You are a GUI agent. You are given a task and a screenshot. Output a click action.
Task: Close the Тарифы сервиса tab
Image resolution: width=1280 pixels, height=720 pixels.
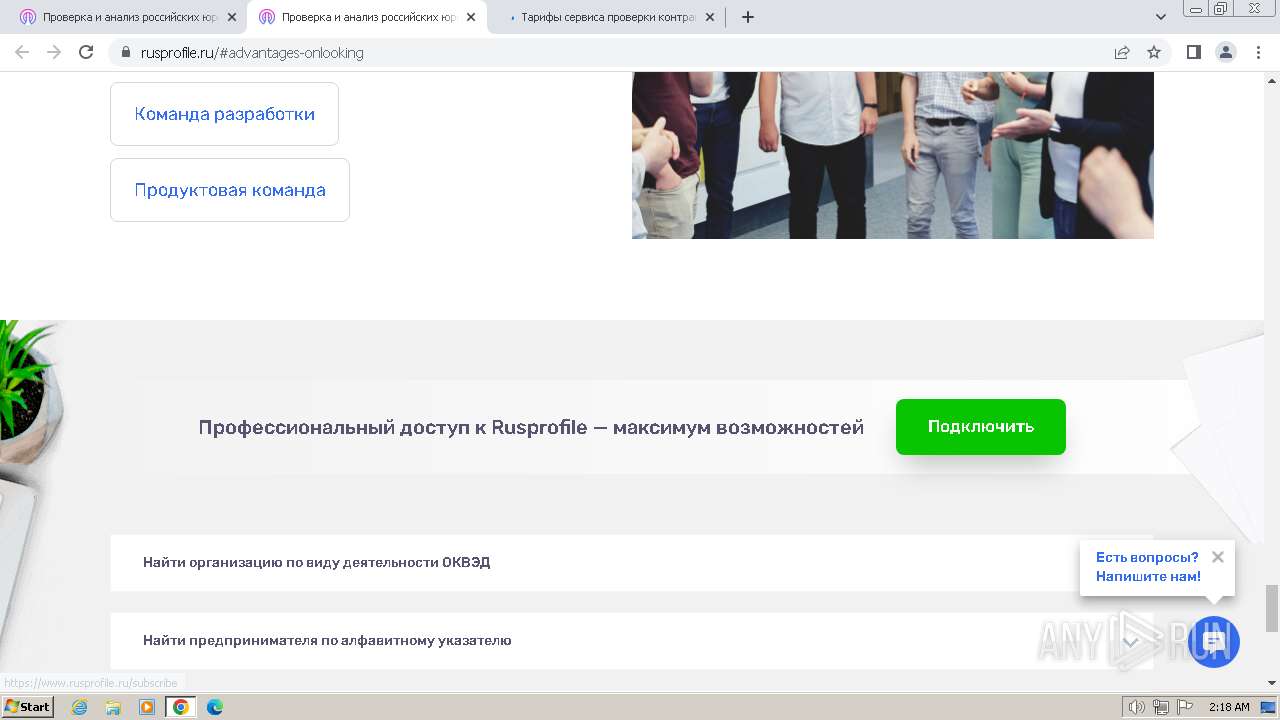click(x=710, y=17)
